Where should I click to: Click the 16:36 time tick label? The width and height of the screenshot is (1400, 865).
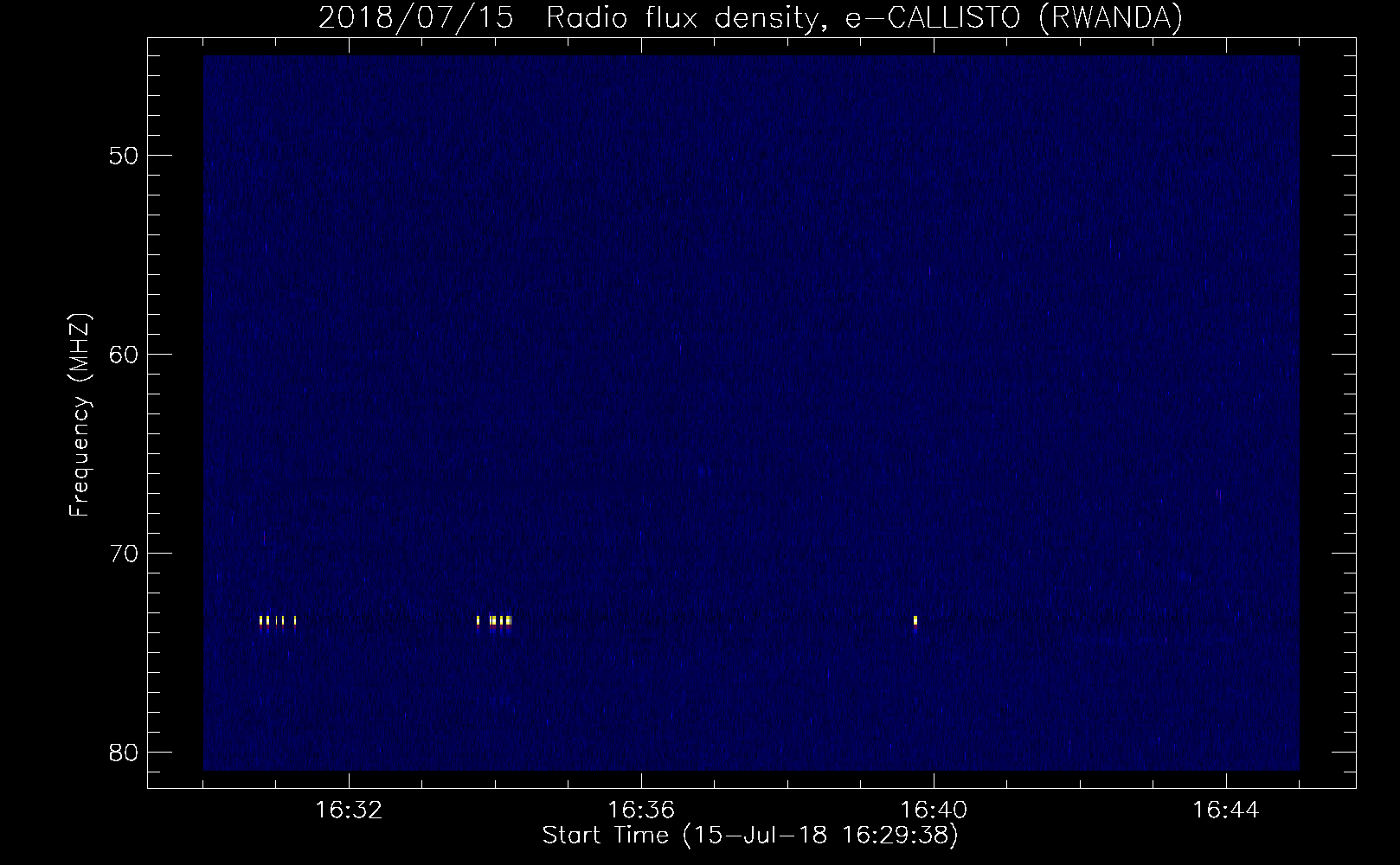(x=641, y=811)
